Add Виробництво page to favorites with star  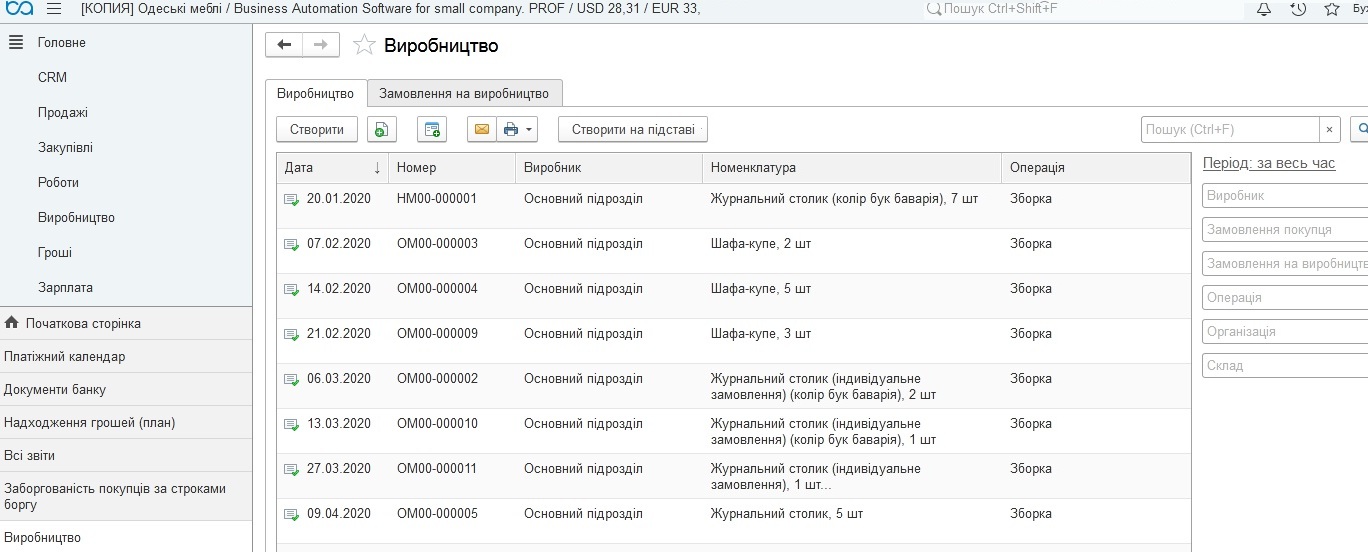coord(364,46)
